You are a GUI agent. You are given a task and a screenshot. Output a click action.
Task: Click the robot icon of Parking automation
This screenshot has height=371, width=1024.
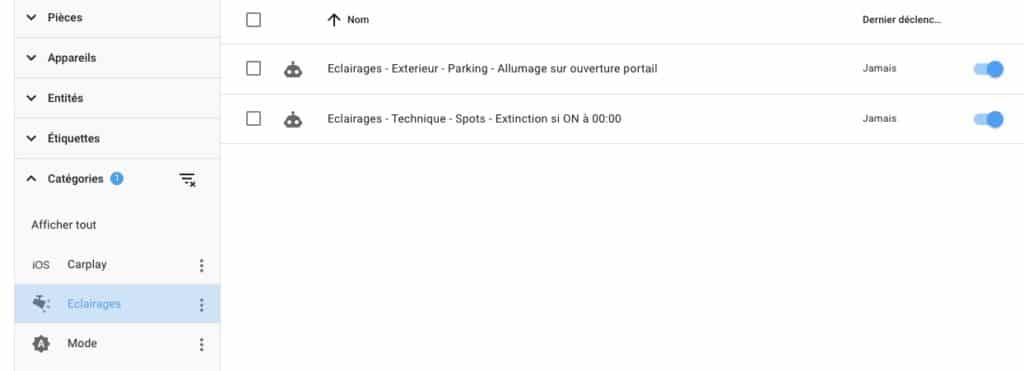[293, 69]
